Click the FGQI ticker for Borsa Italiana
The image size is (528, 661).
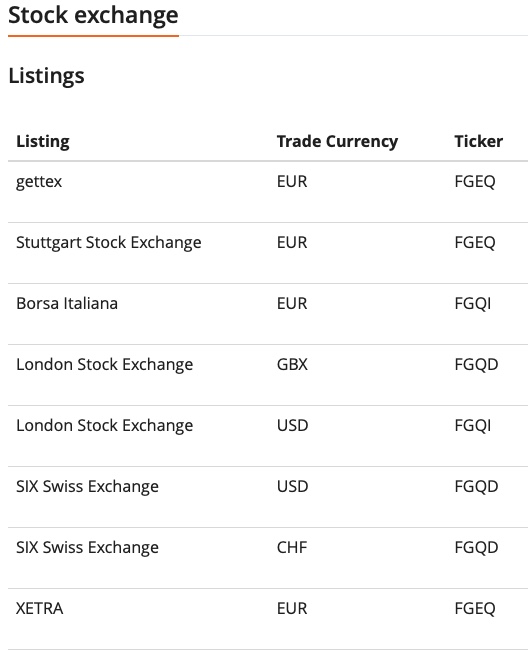point(472,304)
